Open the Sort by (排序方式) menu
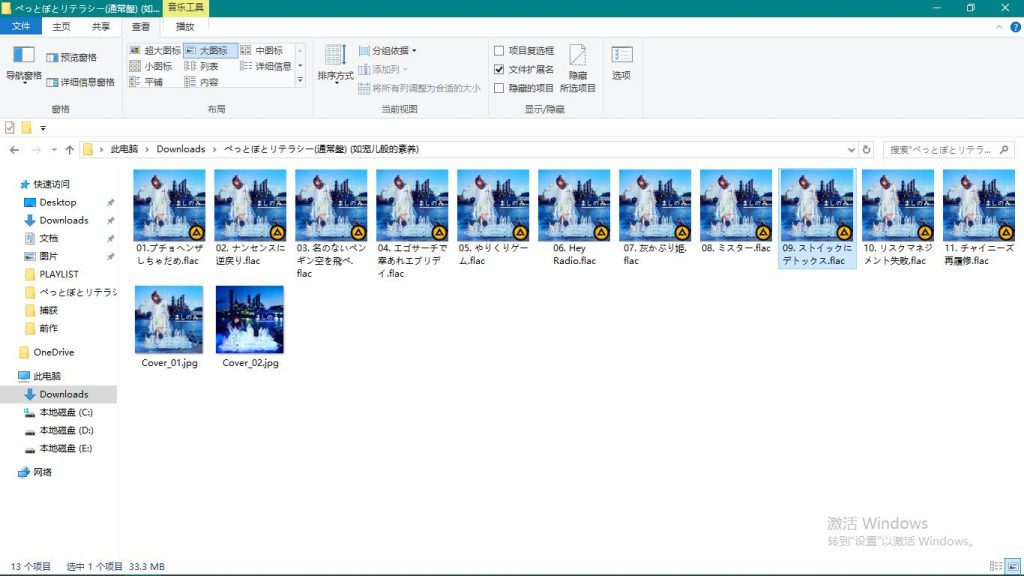Image resolution: width=1024 pixels, height=576 pixels. [336, 63]
